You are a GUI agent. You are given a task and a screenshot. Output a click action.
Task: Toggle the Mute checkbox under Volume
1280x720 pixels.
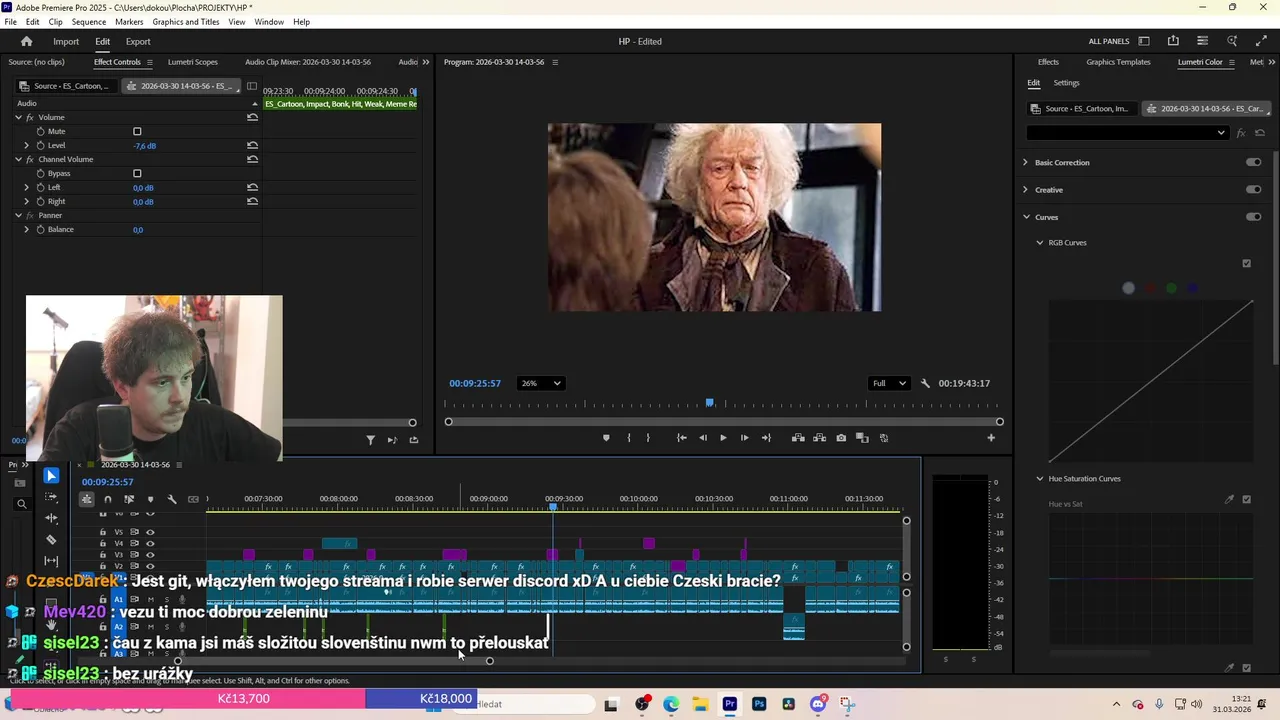pyautogui.click(x=137, y=131)
